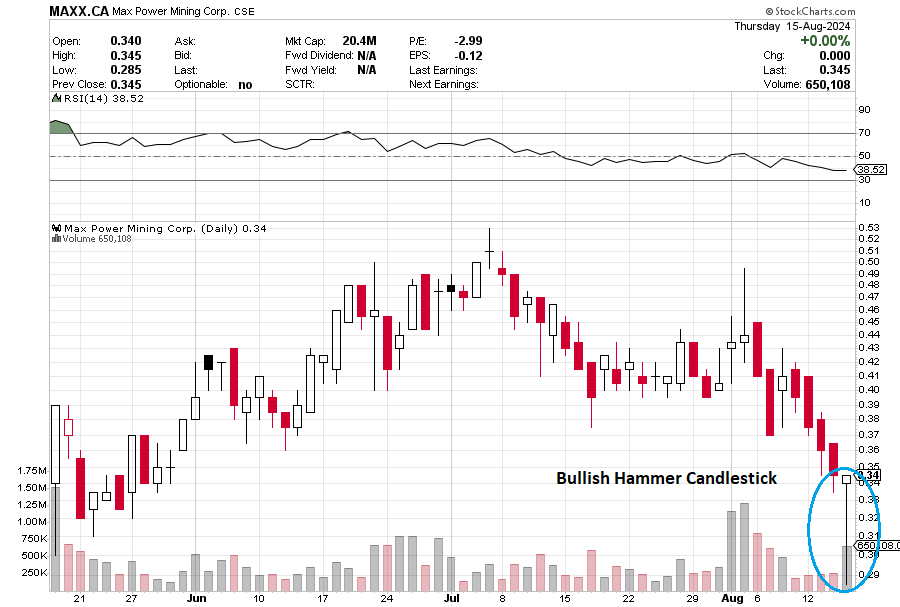Click the RSI axis level 70
Screen dimensions: 900x607
[x=864, y=133]
